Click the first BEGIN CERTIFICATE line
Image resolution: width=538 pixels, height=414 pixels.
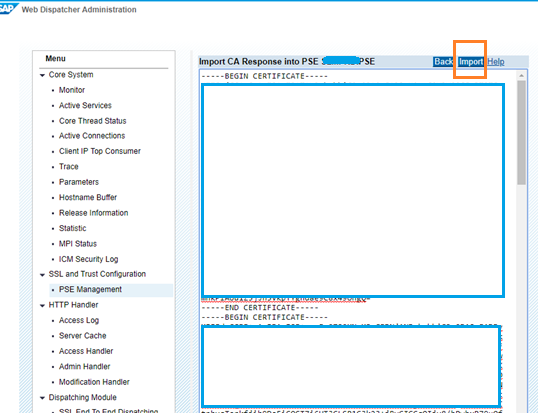[265, 76]
